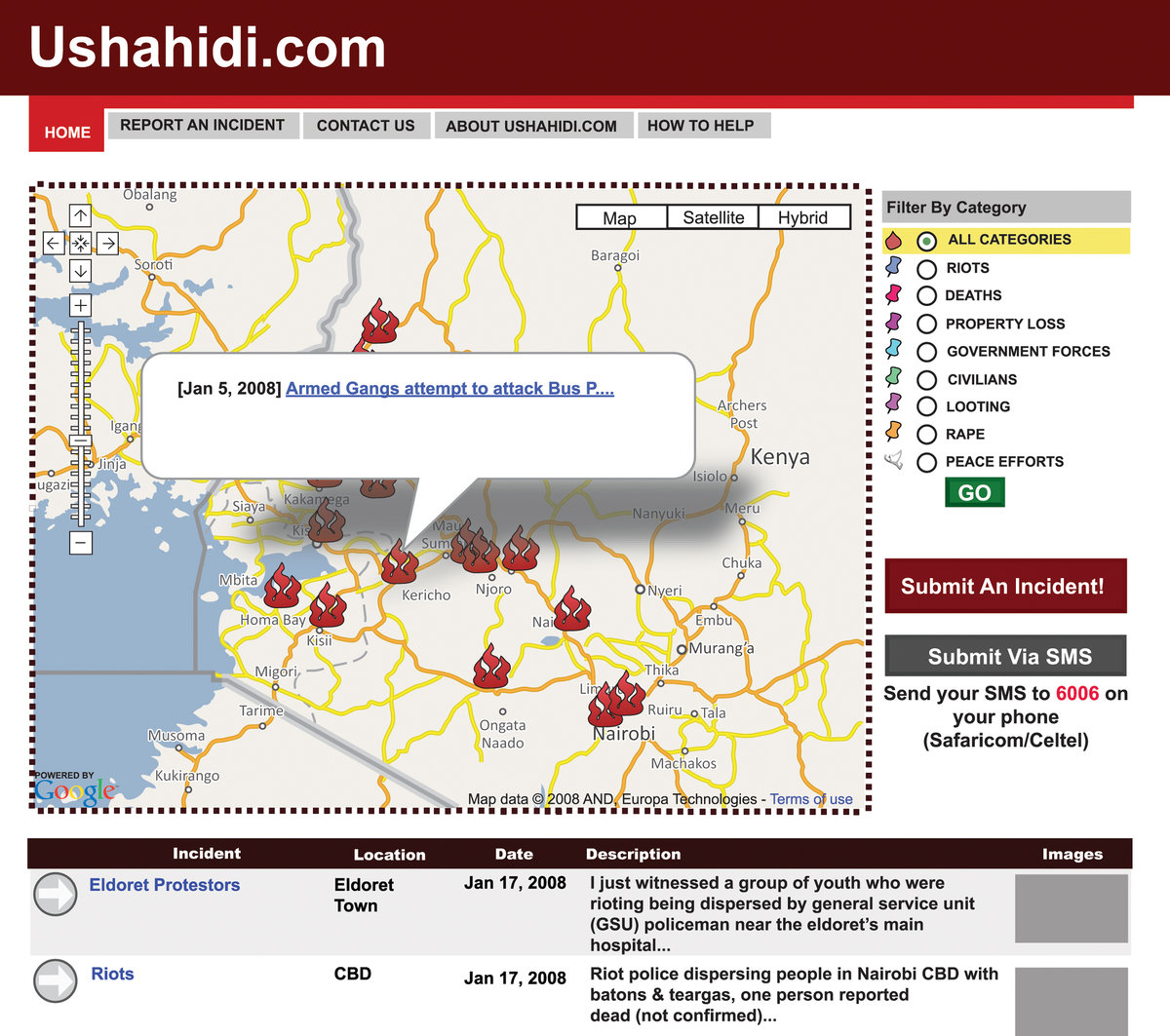Switch the map to Satellite view
This screenshot has width=1170, height=1036.
(713, 217)
